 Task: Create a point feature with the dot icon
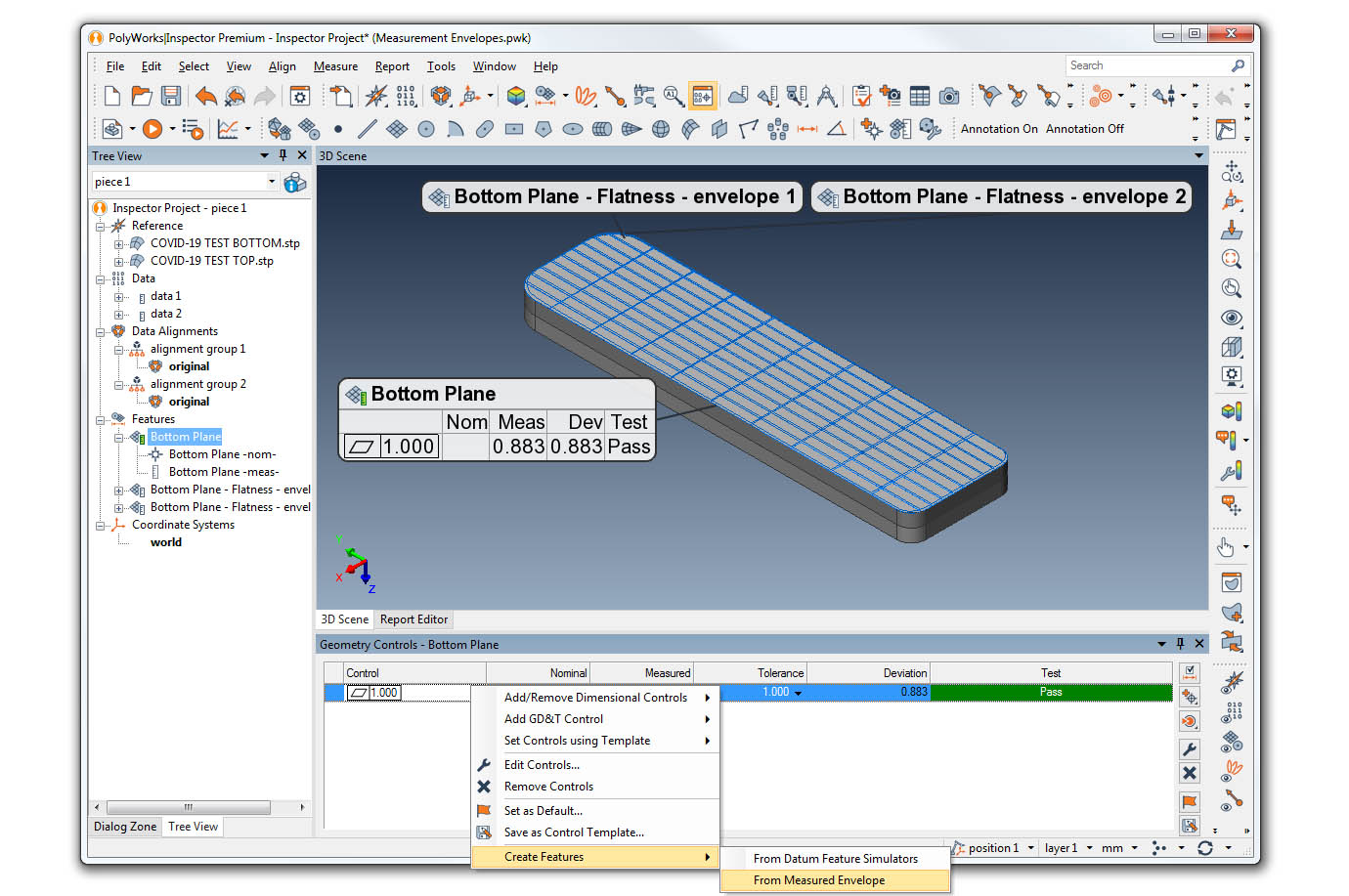click(x=338, y=129)
